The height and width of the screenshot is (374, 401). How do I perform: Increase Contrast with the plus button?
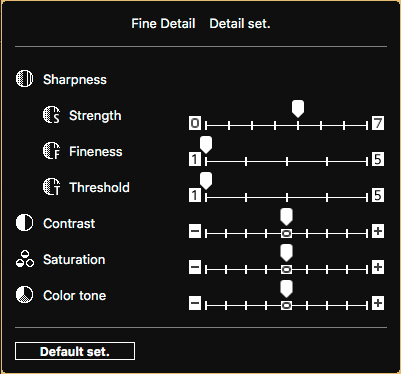[x=378, y=231]
